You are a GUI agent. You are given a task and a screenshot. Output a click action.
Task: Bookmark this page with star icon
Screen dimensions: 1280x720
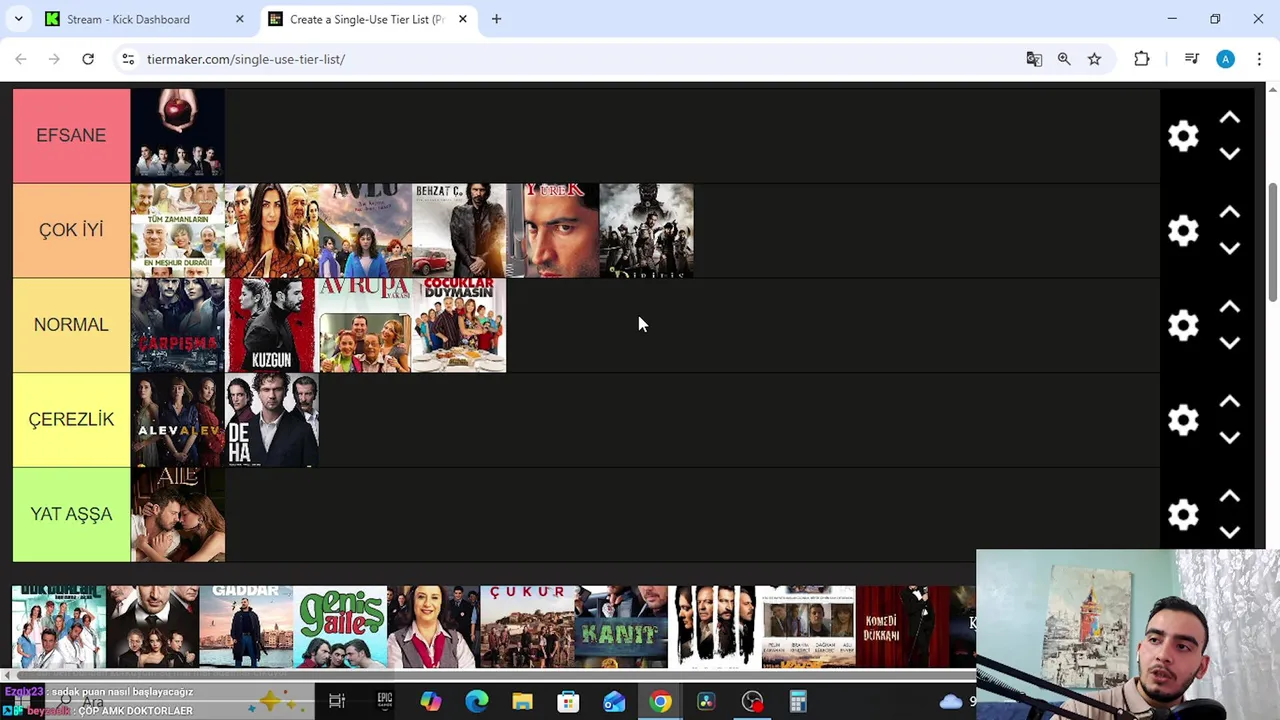[1094, 59]
